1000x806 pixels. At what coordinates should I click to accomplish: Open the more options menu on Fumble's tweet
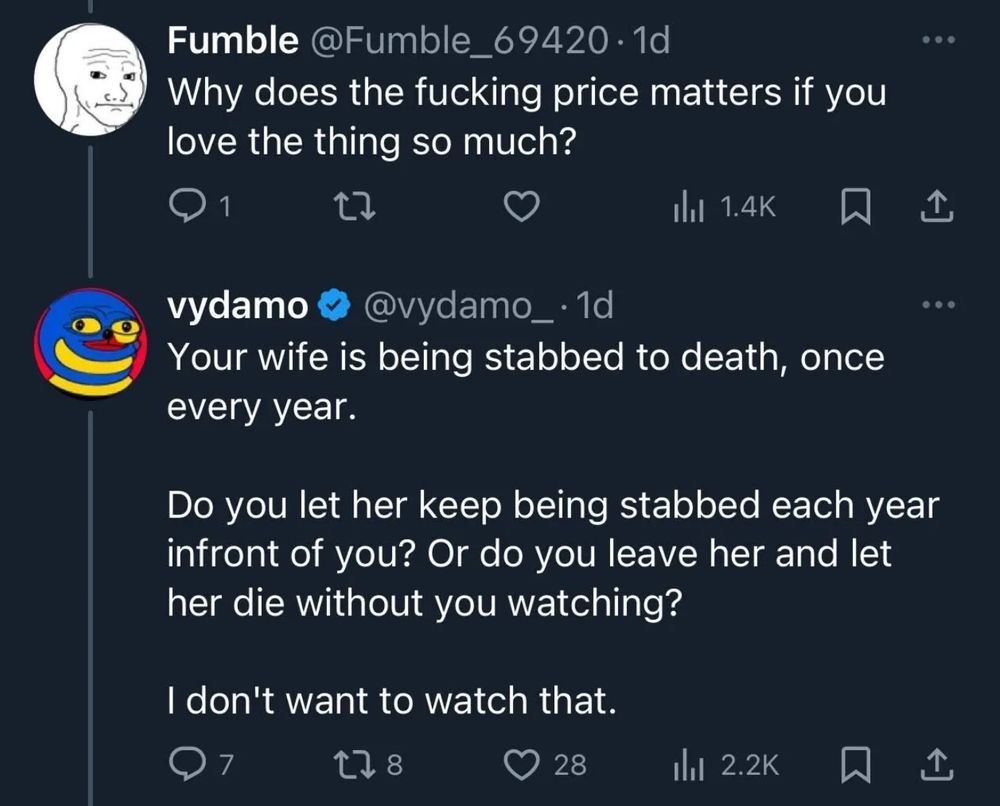point(937,38)
